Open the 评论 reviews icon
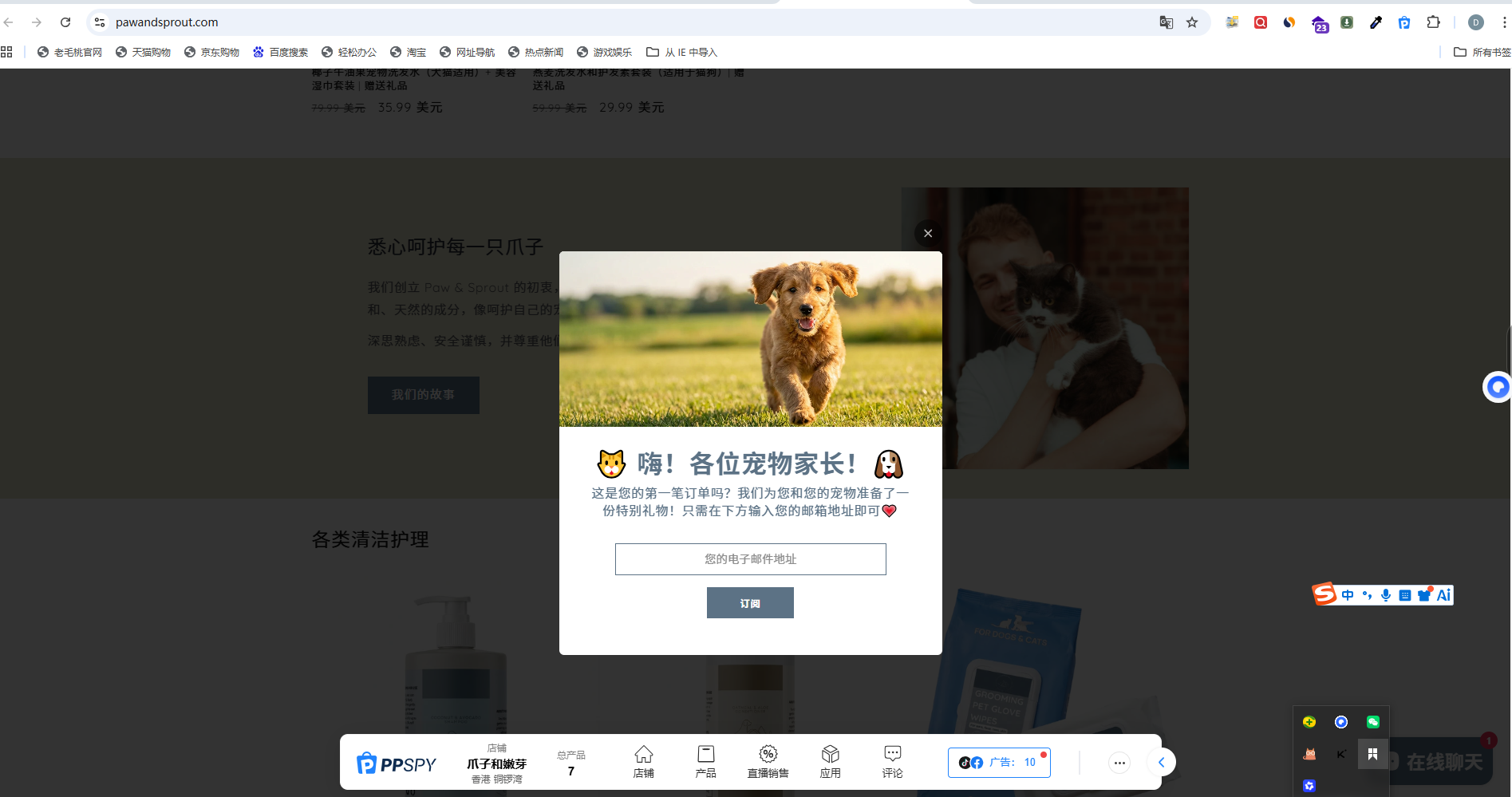The image size is (1512, 797). tap(892, 761)
